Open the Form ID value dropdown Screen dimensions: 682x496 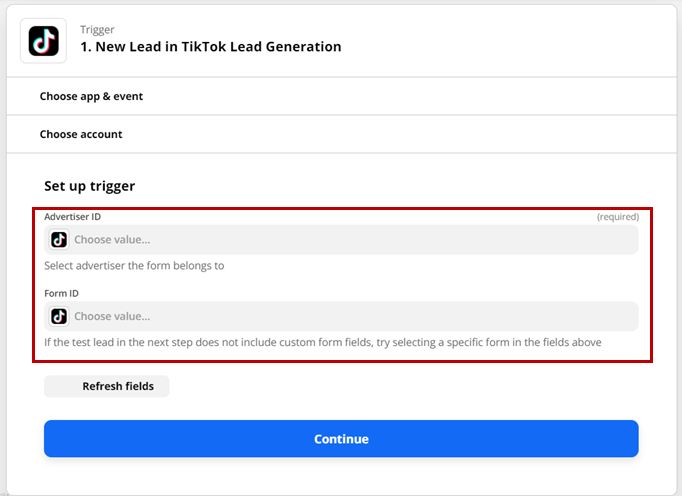341,316
